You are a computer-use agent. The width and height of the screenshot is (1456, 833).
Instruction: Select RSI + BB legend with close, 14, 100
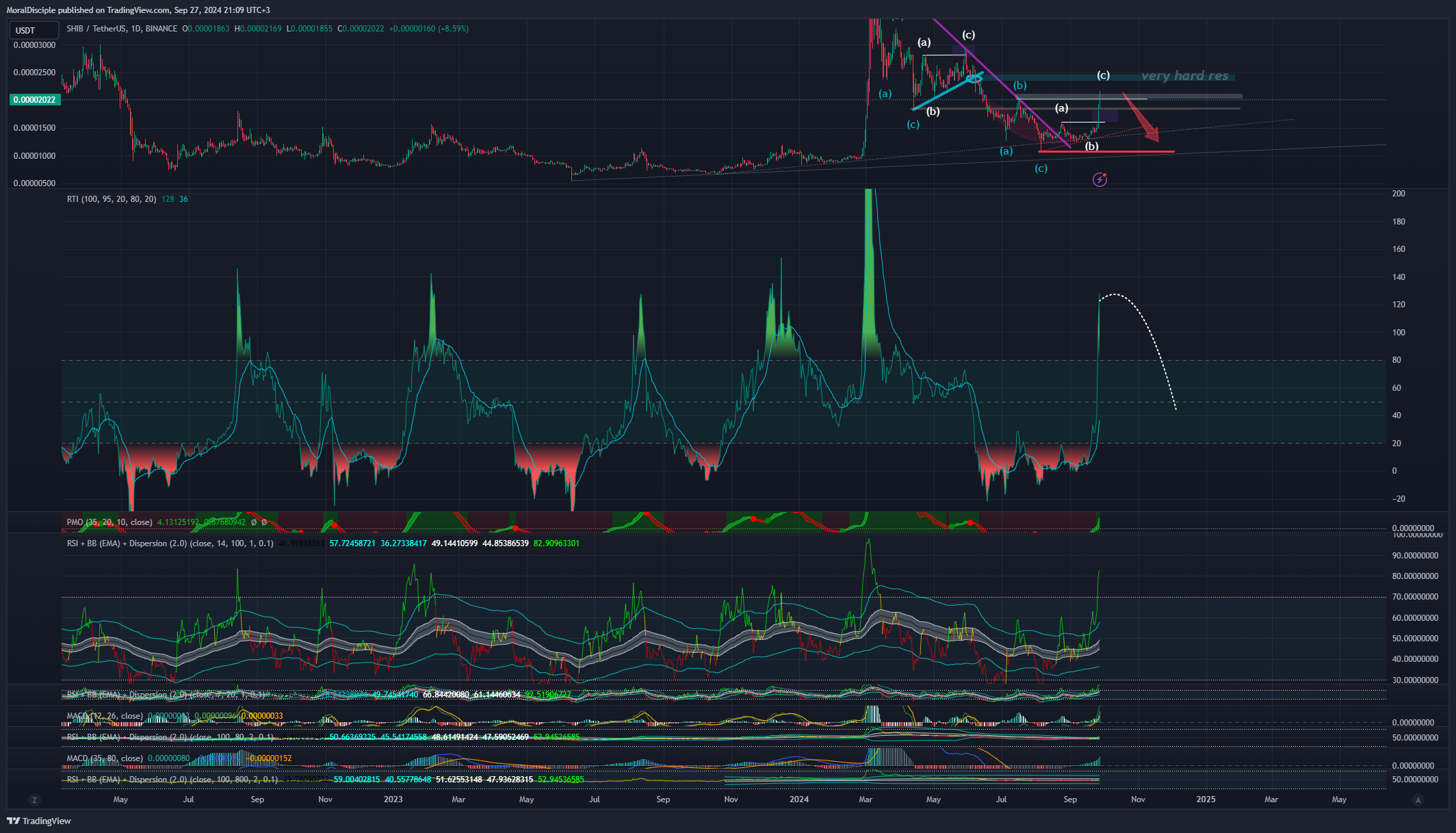point(170,543)
